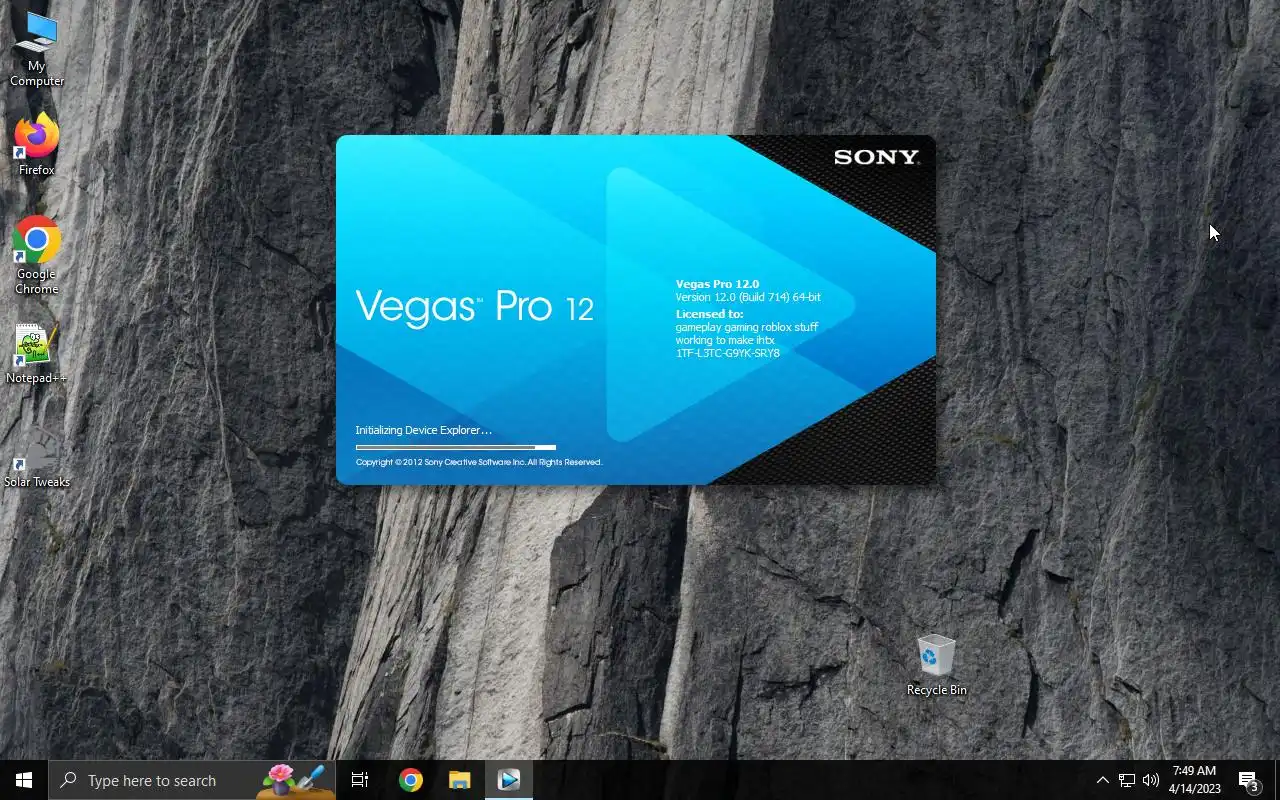Open the notification center icon
Screen dimensions: 1280x800
(1248, 780)
